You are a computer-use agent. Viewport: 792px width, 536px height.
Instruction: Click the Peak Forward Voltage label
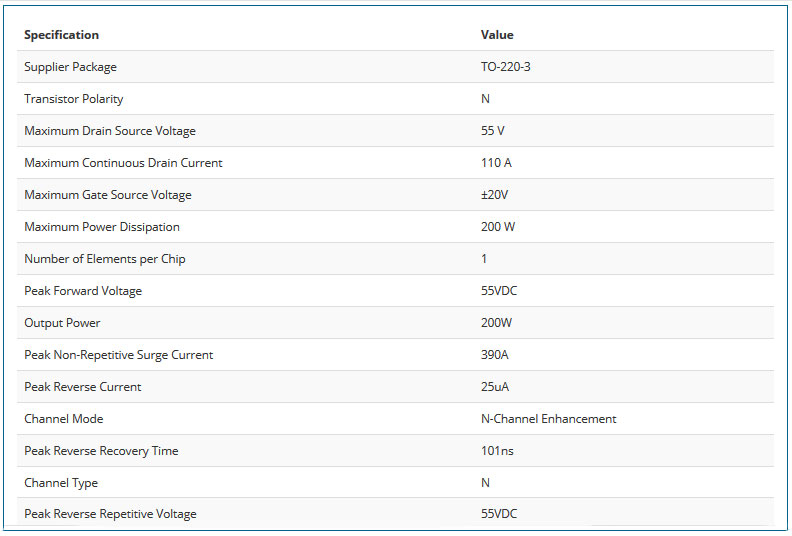pos(83,291)
